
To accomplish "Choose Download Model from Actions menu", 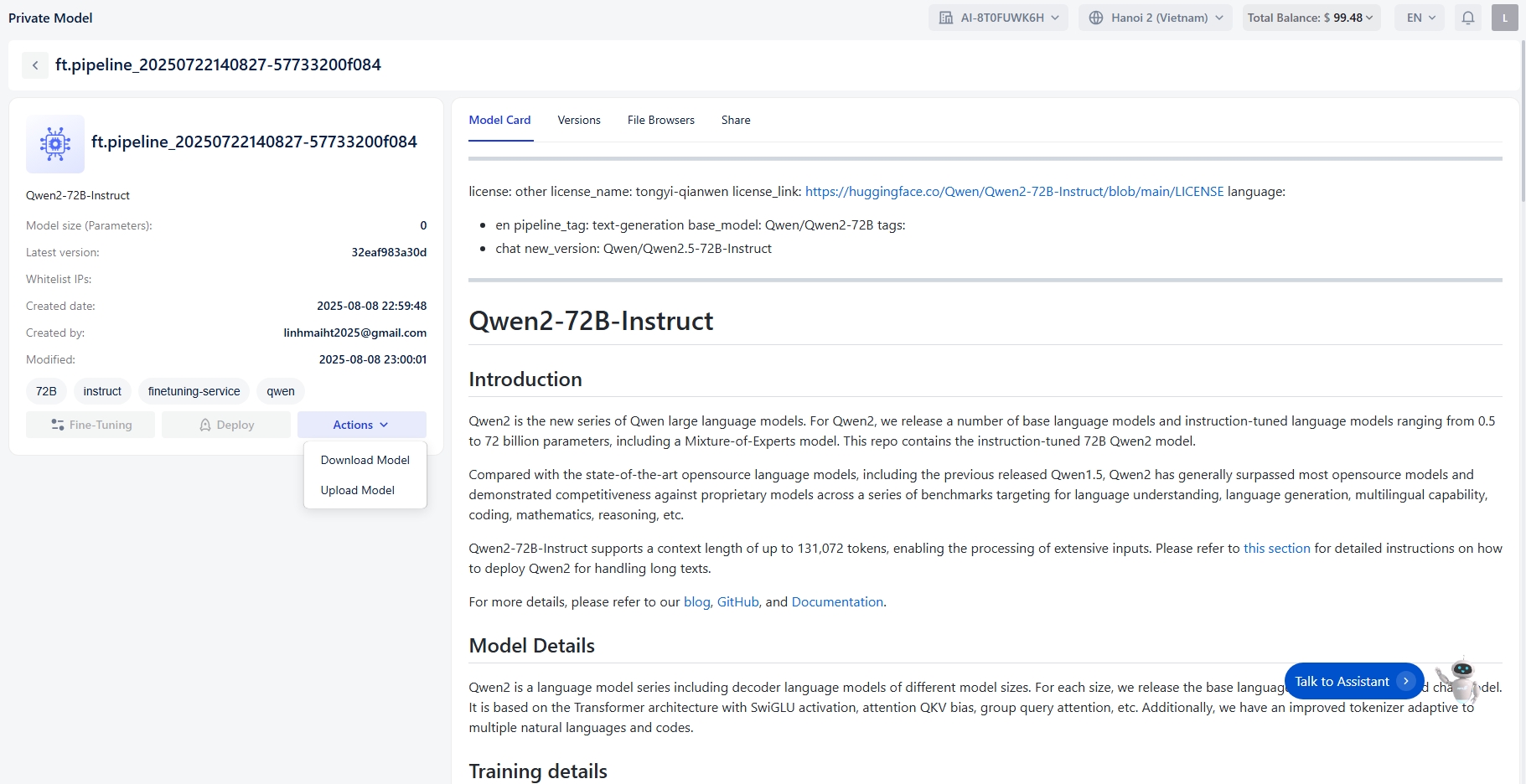I will [x=365, y=460].
